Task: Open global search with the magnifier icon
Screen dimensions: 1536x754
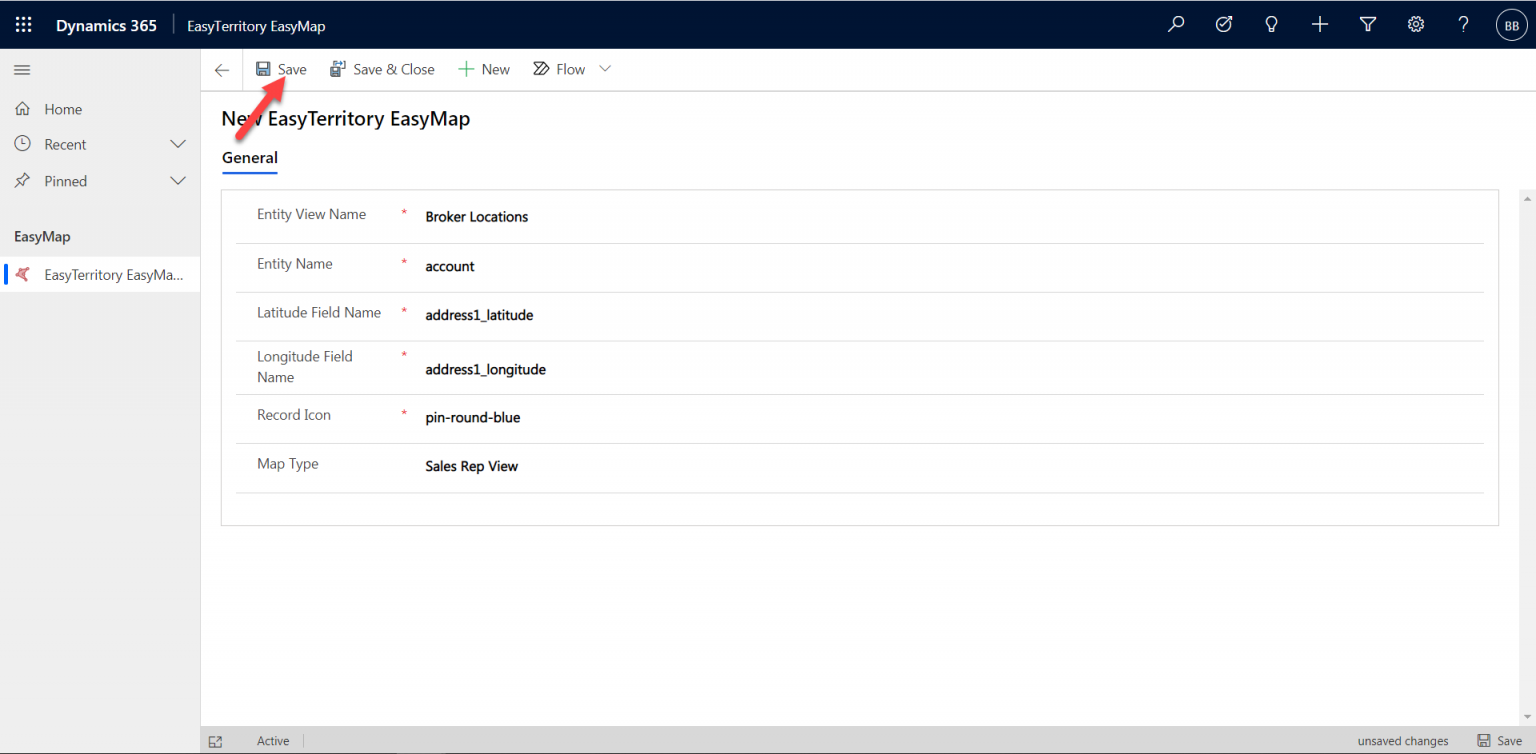Action: [x=1176, y=24]
